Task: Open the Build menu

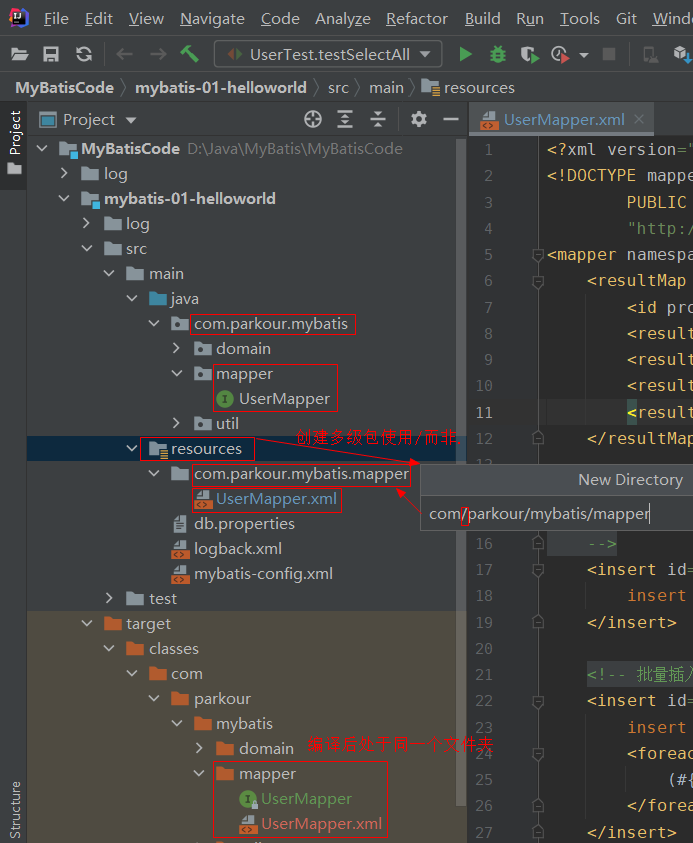Action: pos(482,19)
